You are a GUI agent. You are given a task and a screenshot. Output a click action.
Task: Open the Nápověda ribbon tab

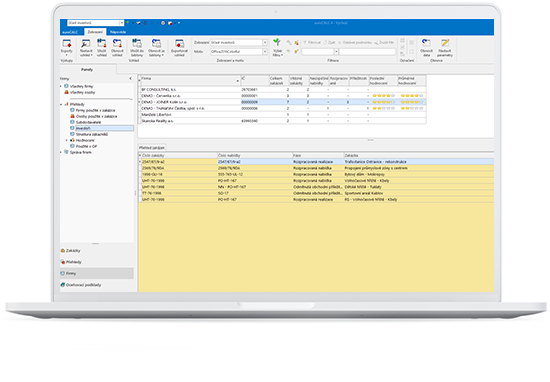click(x=118, y=32)
